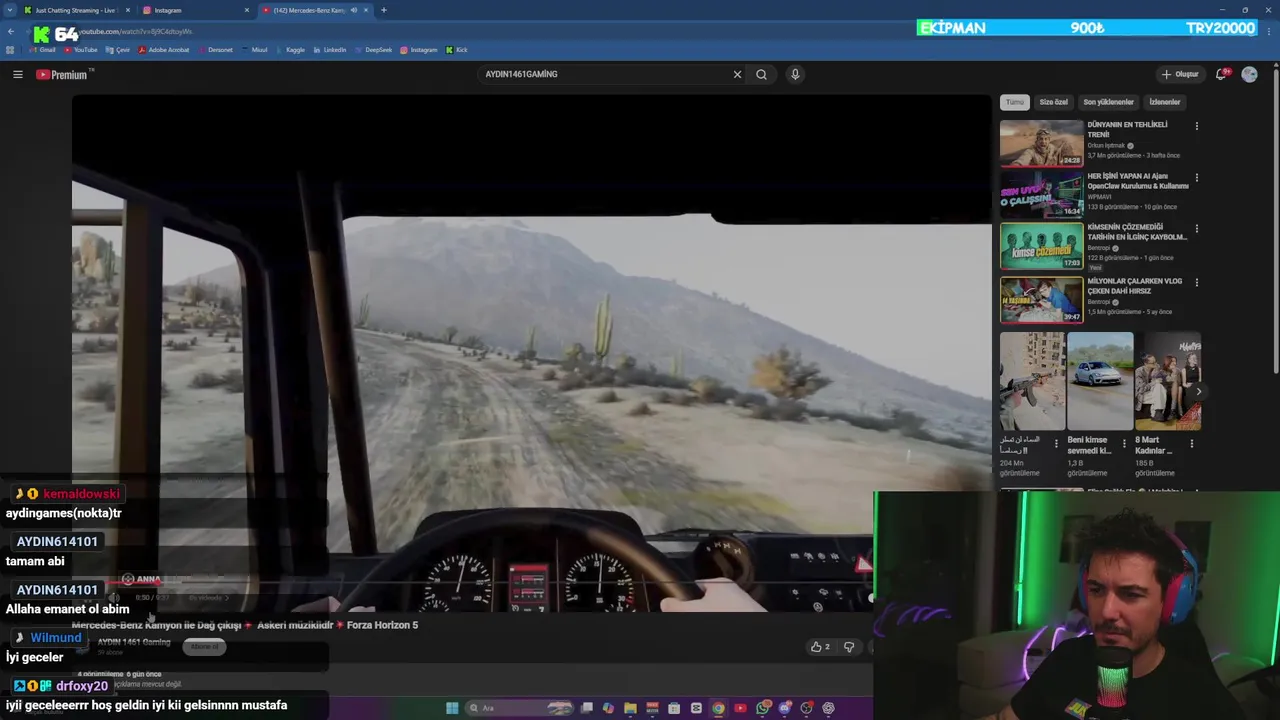Screen dimensions: 1280x720
Task: Open KİMSENİN ÇÖZEMEDİĞİ TARİHİN video thumbnail
Action: pos(1041,246)
